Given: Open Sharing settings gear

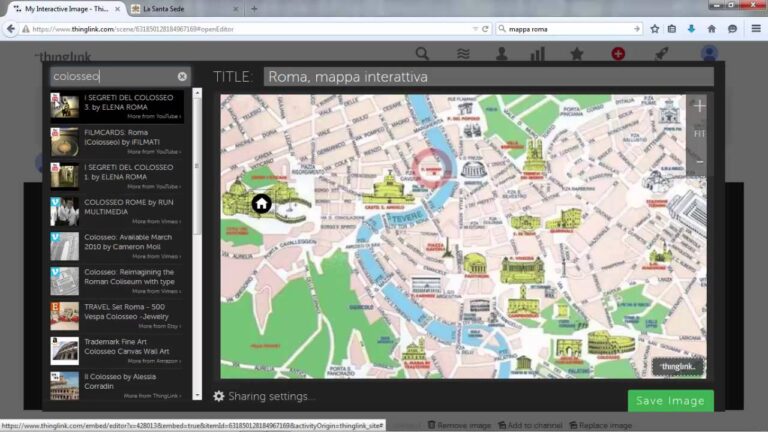Looking at the screenshot, I should click(x=218, y=396).
